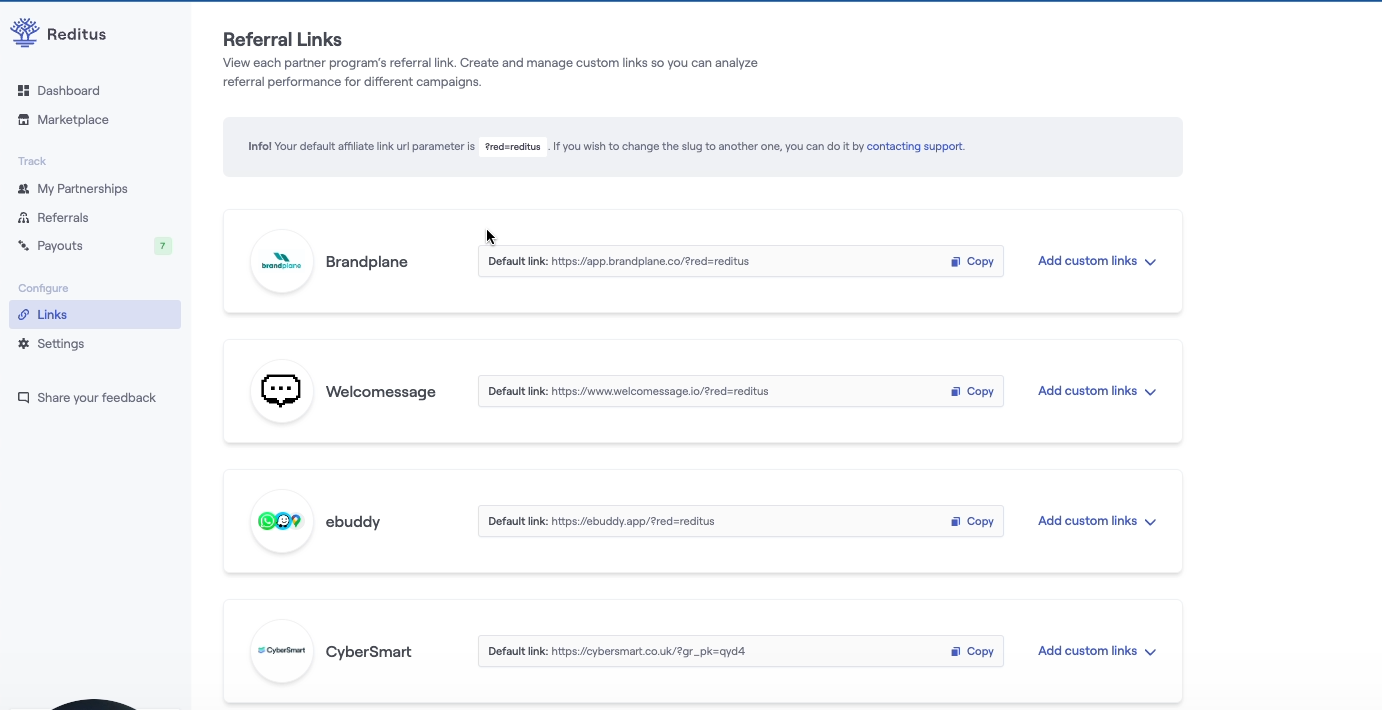1382x710 pixels.
Task: Click the feedback speech bubble icon
Action: [x=23, y=397]
